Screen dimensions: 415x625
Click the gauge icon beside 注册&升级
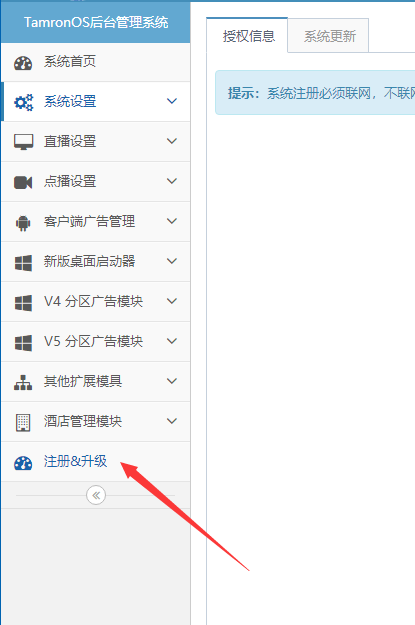click(x=23, y=463)
